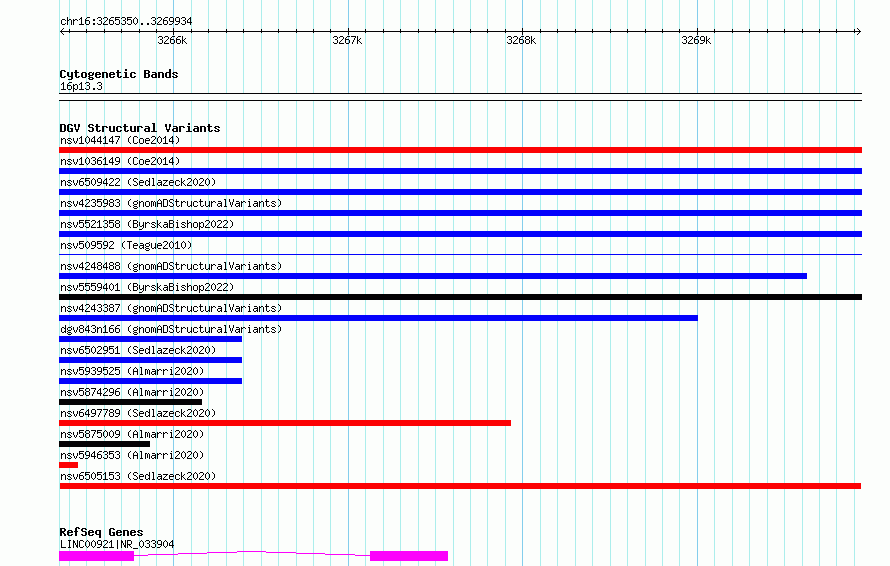Click the thin nsv509592 variant line
This screenshot has width=890, height=566.
tap(460, 254)
